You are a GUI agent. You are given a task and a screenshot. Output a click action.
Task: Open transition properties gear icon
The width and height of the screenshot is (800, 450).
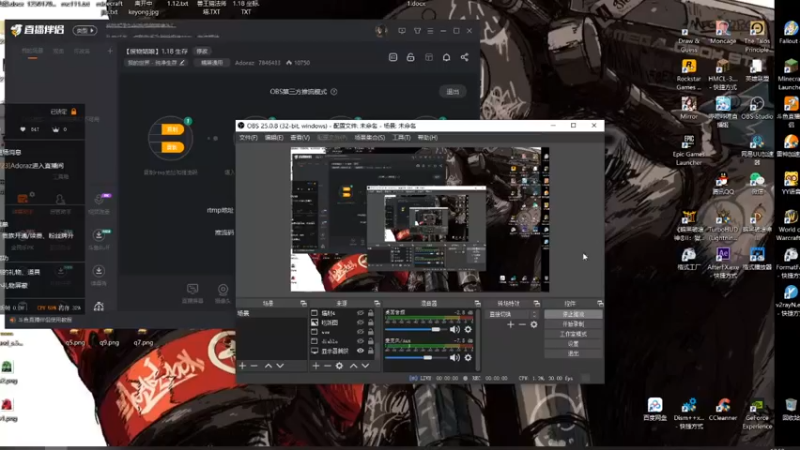click(x=534, y=324)
